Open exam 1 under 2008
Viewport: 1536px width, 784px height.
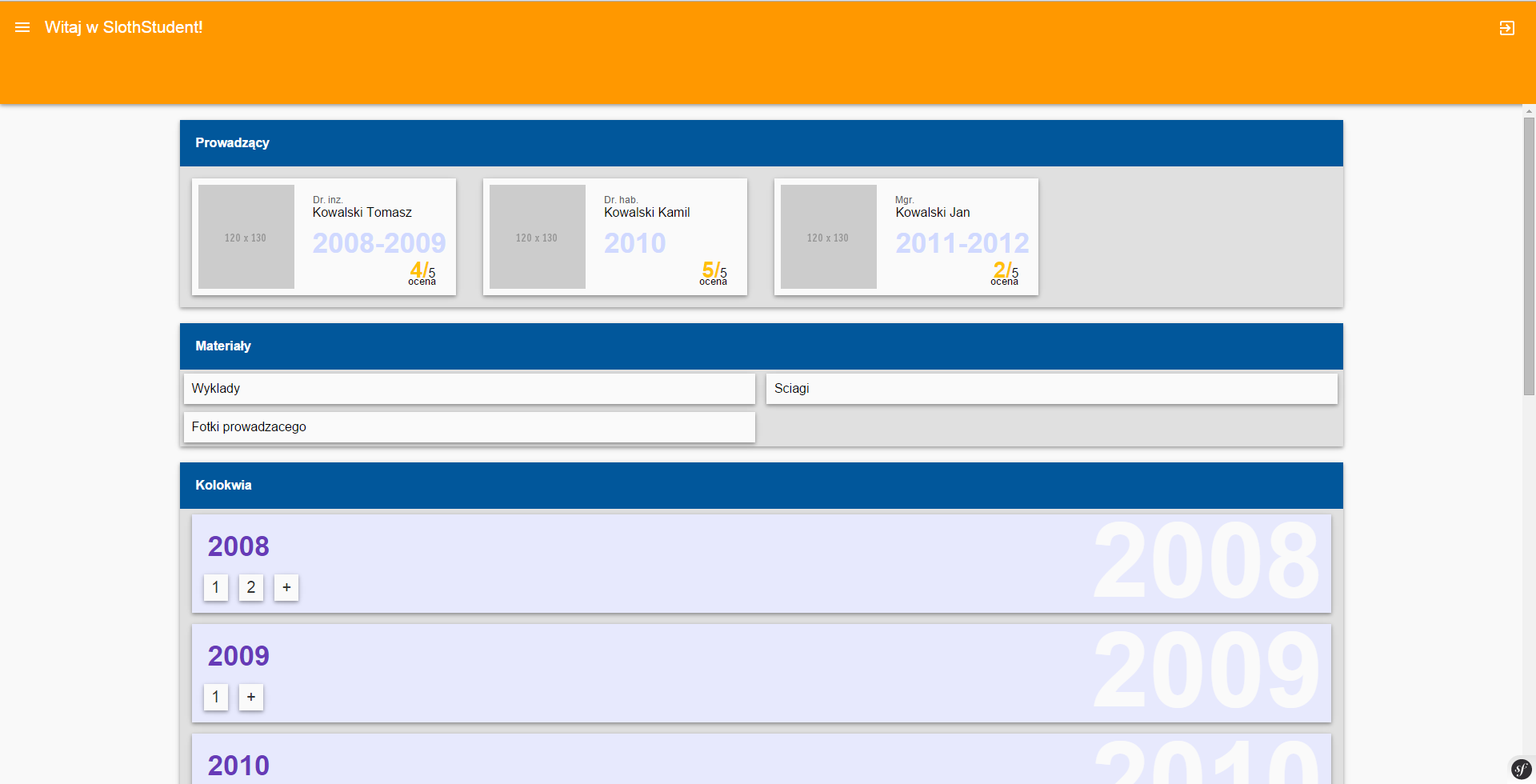[x=216, y=588]
